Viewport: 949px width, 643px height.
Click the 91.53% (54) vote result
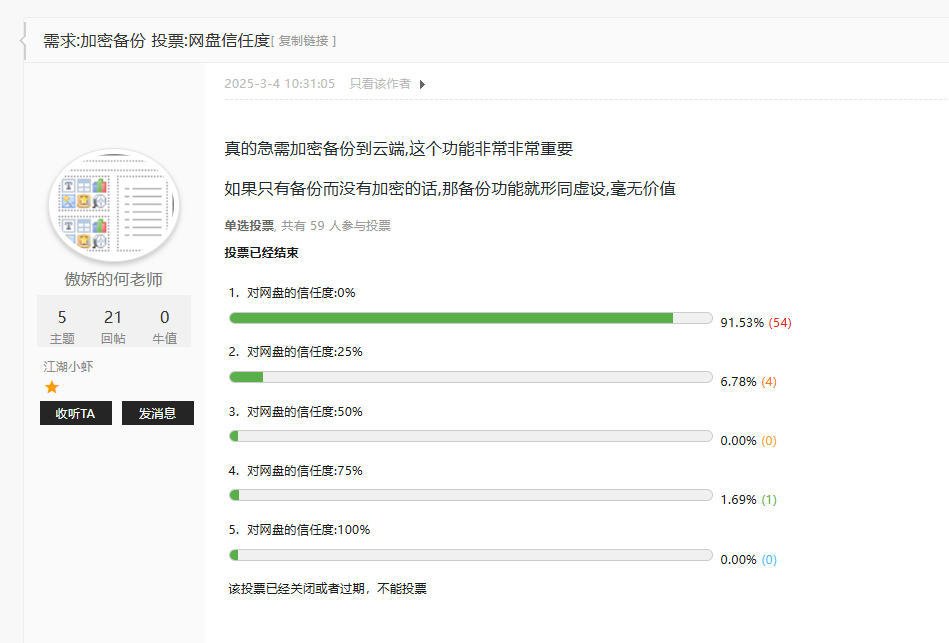[x=756, y=323]
